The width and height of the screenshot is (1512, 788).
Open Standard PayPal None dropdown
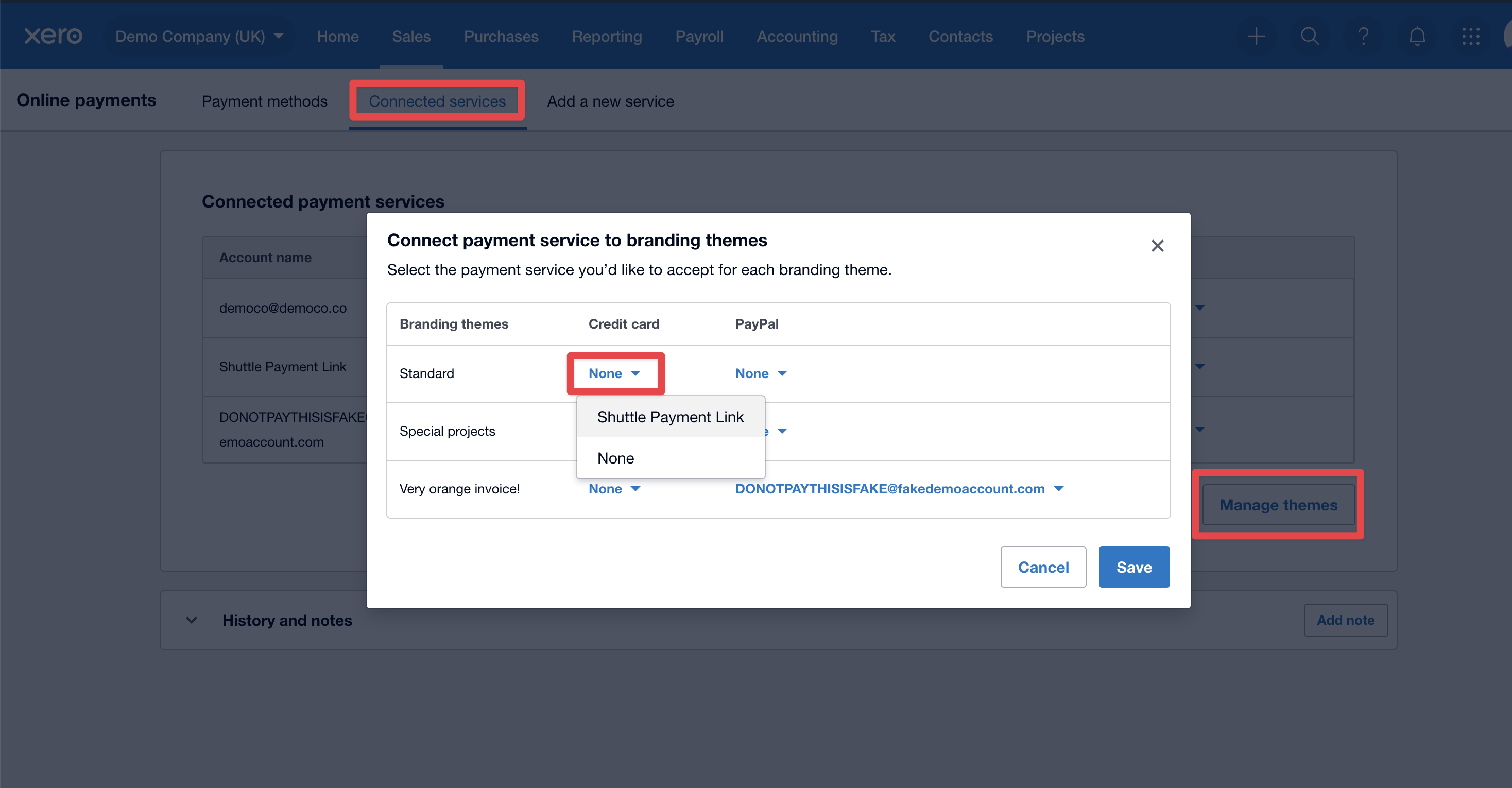pos(761,373)
